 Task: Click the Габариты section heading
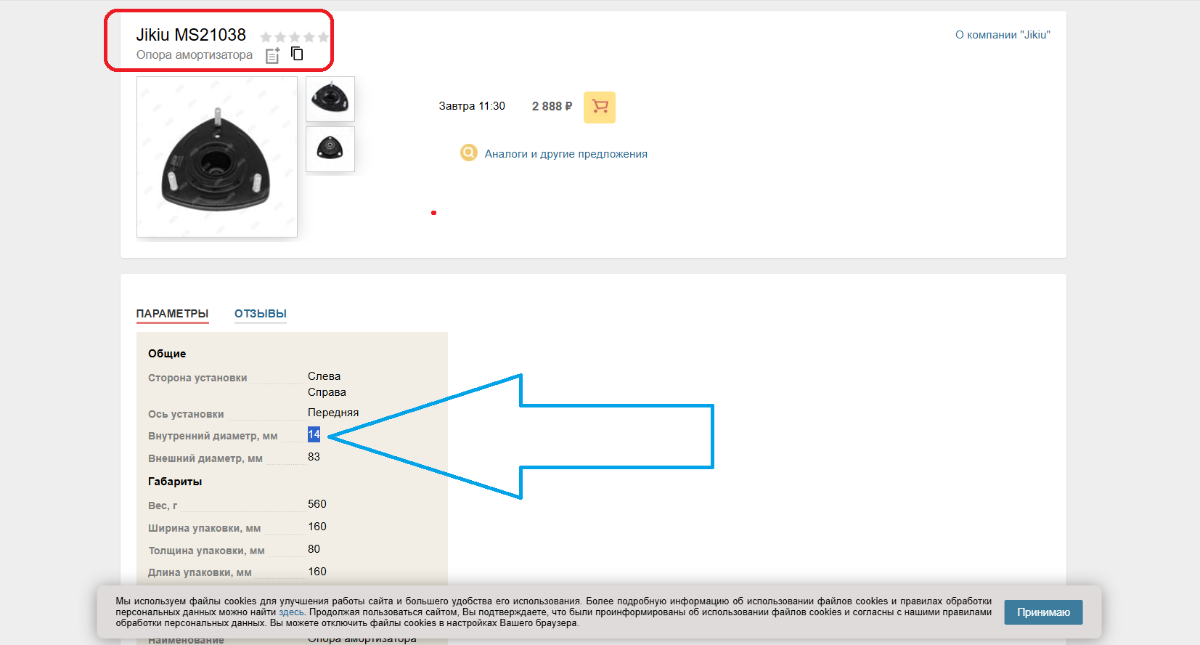pyautogui.click(x=175, y=482)
